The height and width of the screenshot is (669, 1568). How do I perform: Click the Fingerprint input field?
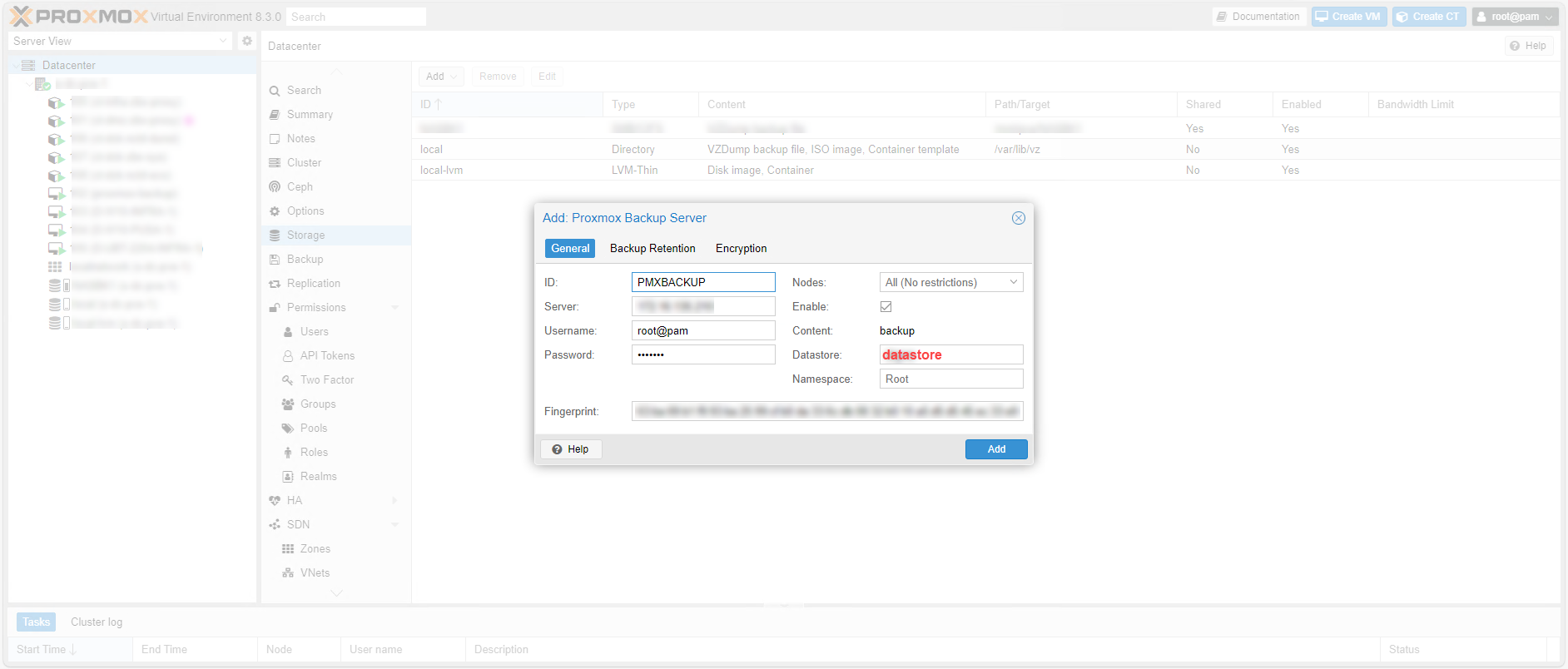(827, 411)
